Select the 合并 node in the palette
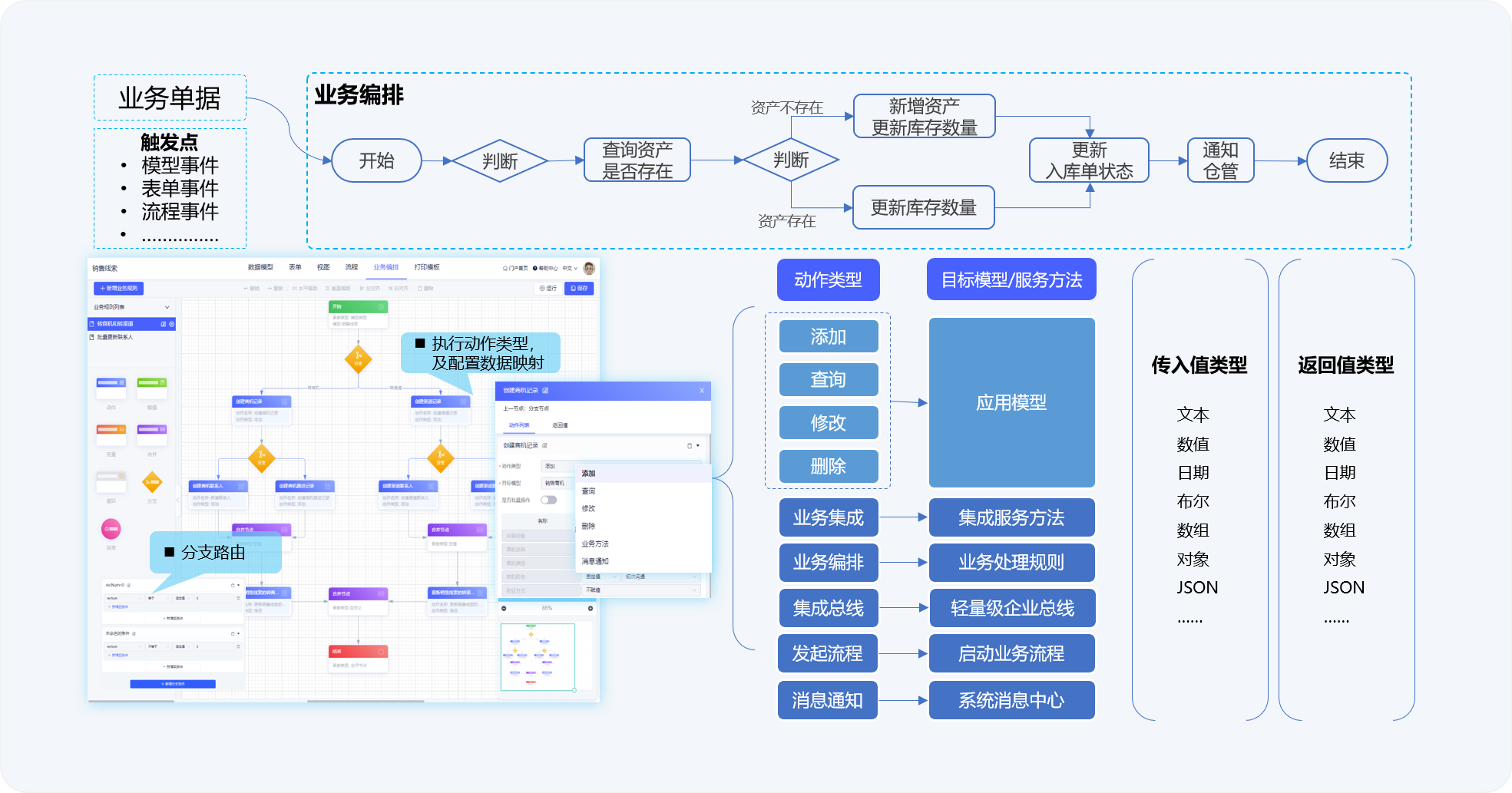Image resolution: width=1512 pixels, height=793 pixels. [152, 434]
